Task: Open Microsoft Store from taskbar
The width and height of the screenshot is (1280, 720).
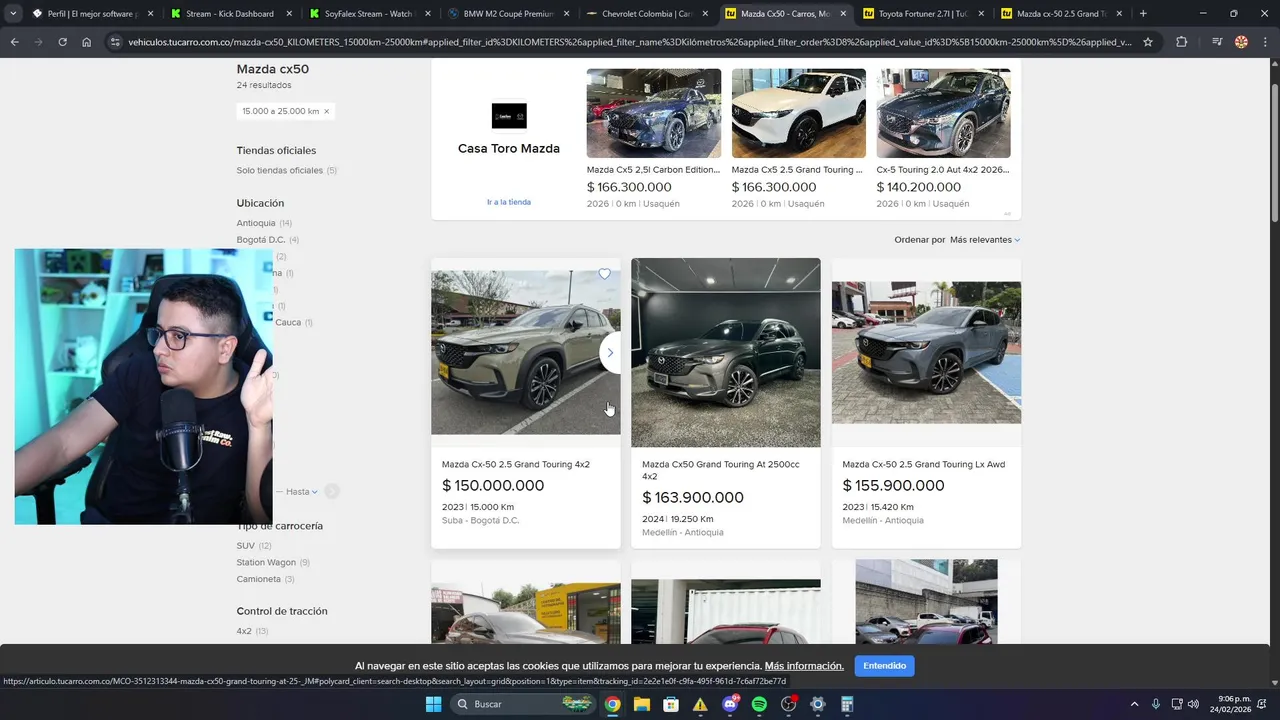Action: tap(671, 704)
